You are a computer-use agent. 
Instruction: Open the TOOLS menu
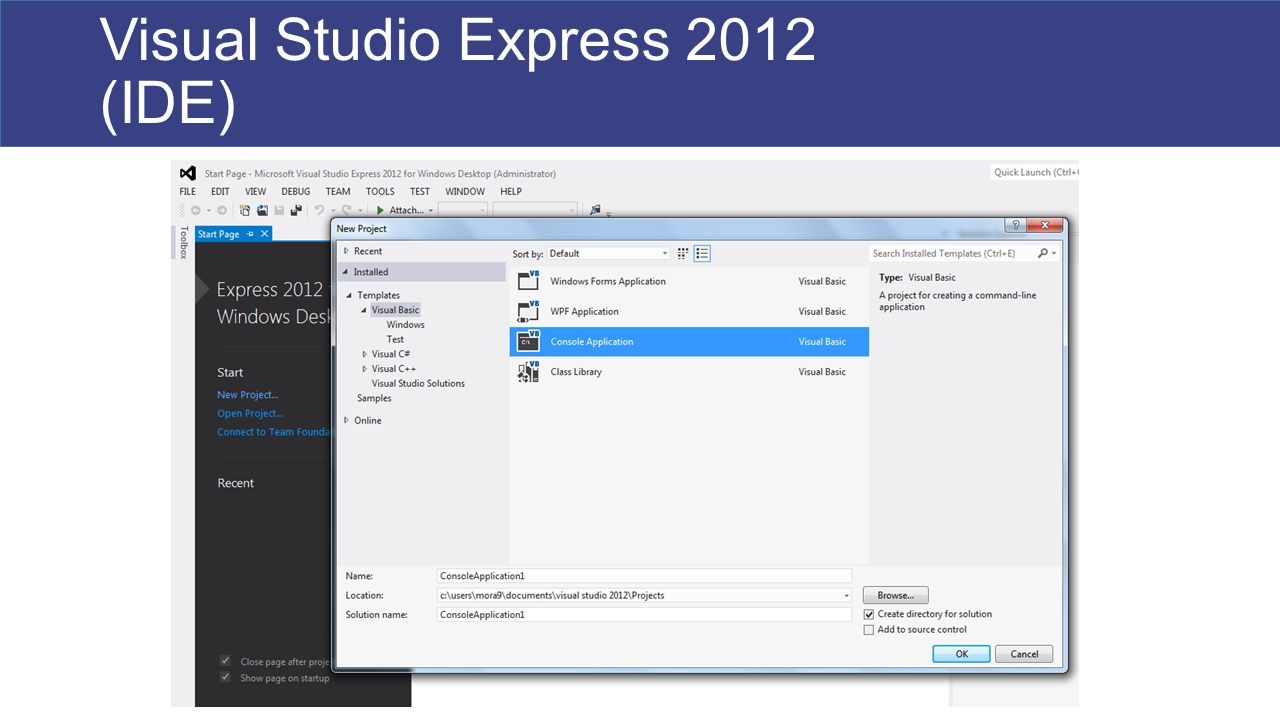coord(380,191)
